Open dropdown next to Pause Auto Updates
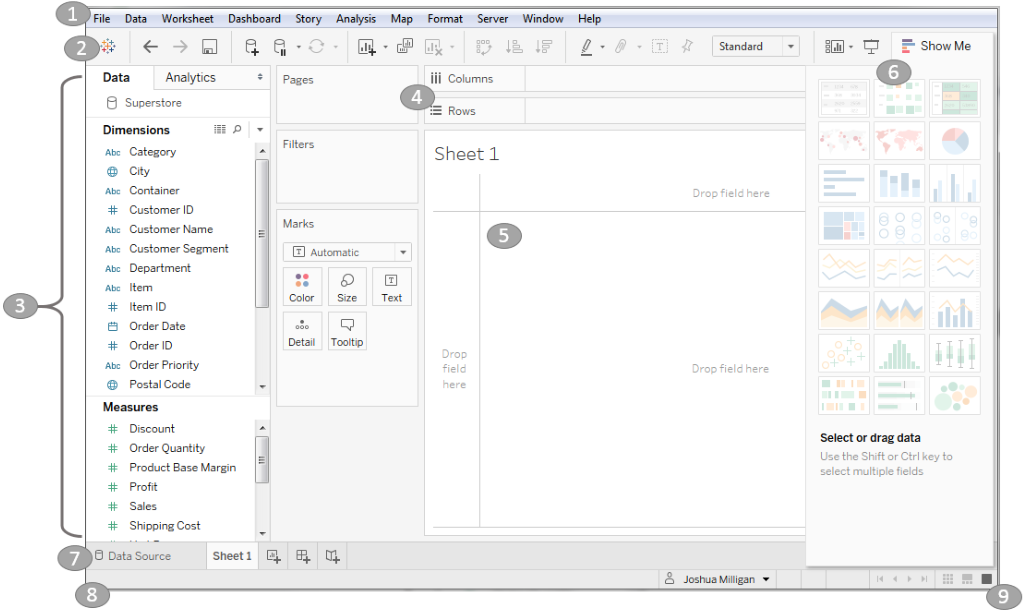 pos(298,47)
